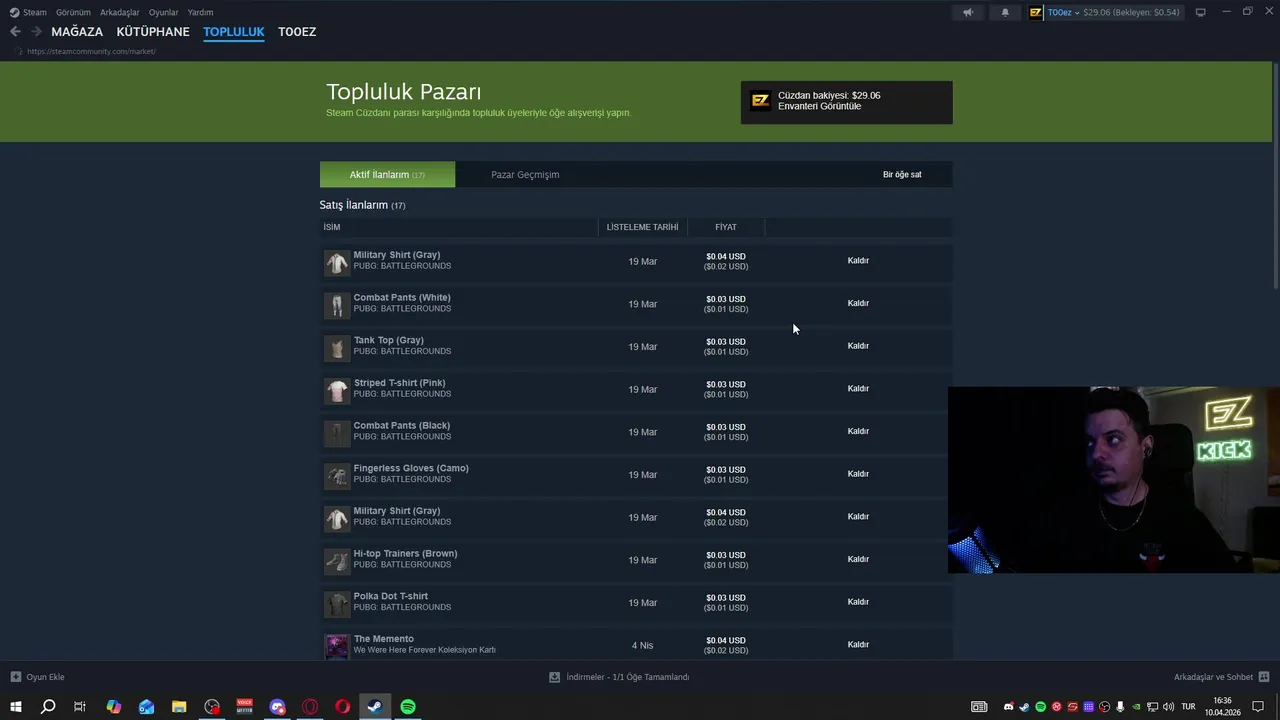Open the Görünüm menu
Image resolution: width=1280 pixels, height=720 pixels.
(73, 12)
